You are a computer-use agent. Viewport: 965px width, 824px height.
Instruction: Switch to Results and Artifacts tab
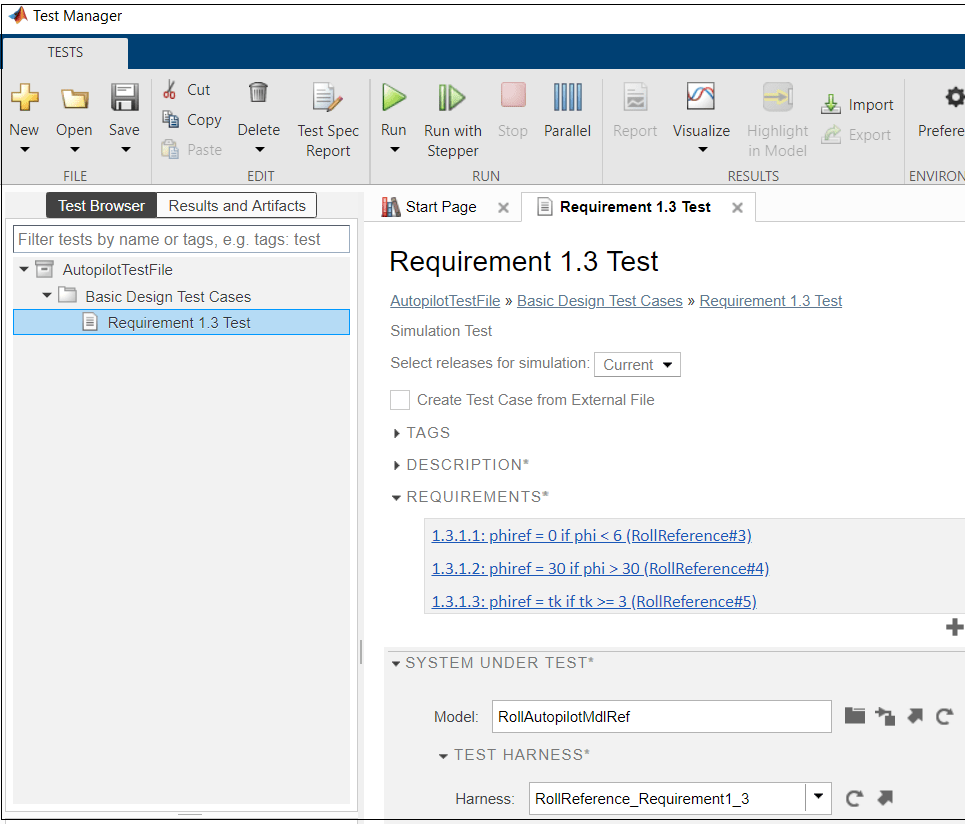pyautogui.click(x=237, y=206)
